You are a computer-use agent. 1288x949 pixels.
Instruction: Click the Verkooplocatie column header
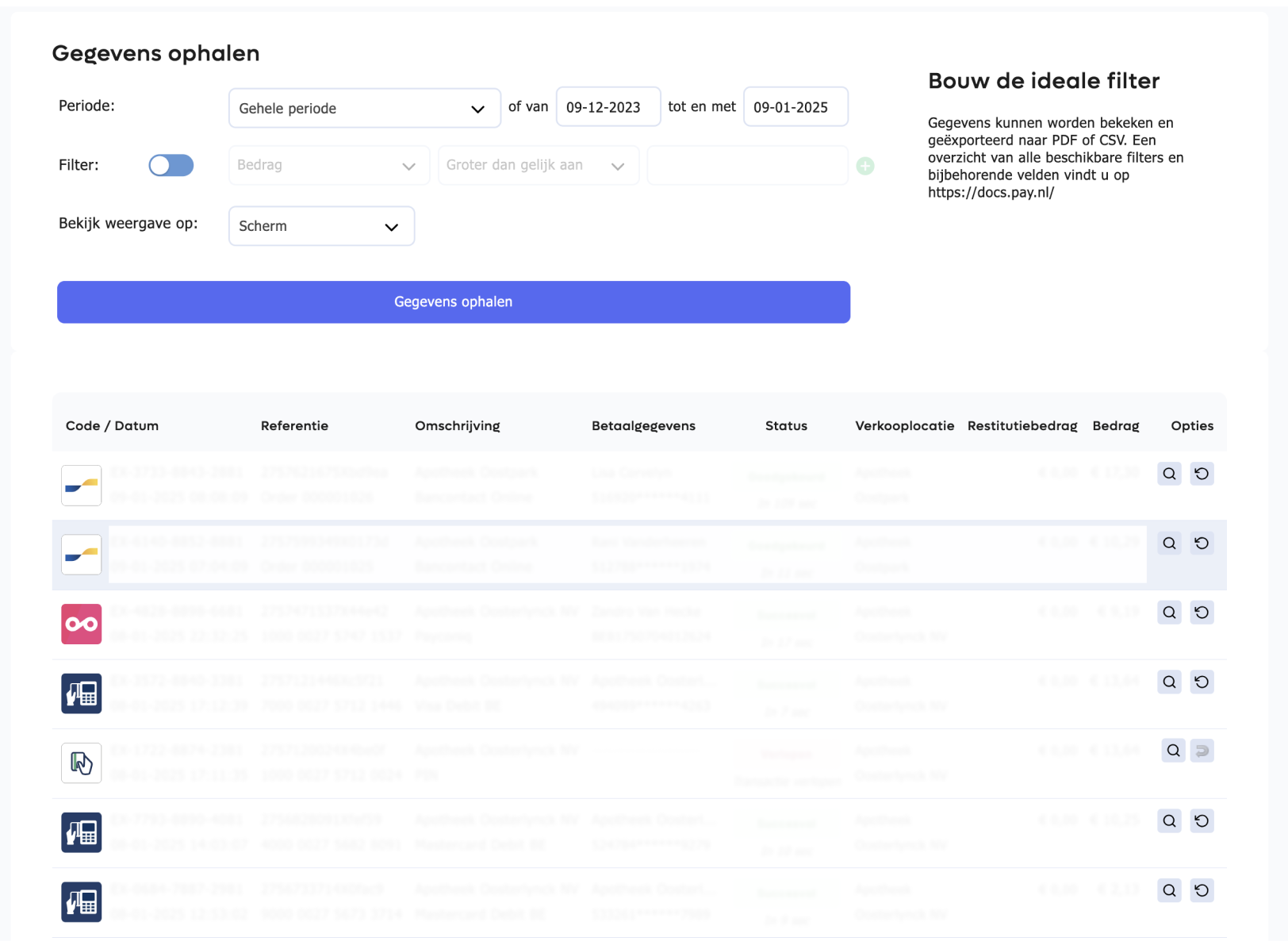pos(905,426)
